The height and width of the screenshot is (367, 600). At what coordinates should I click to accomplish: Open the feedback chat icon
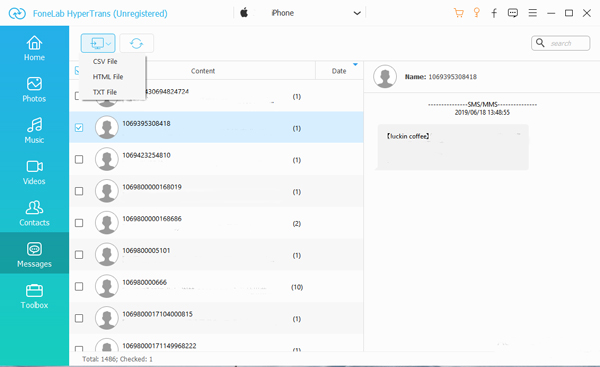pos(513,13)
